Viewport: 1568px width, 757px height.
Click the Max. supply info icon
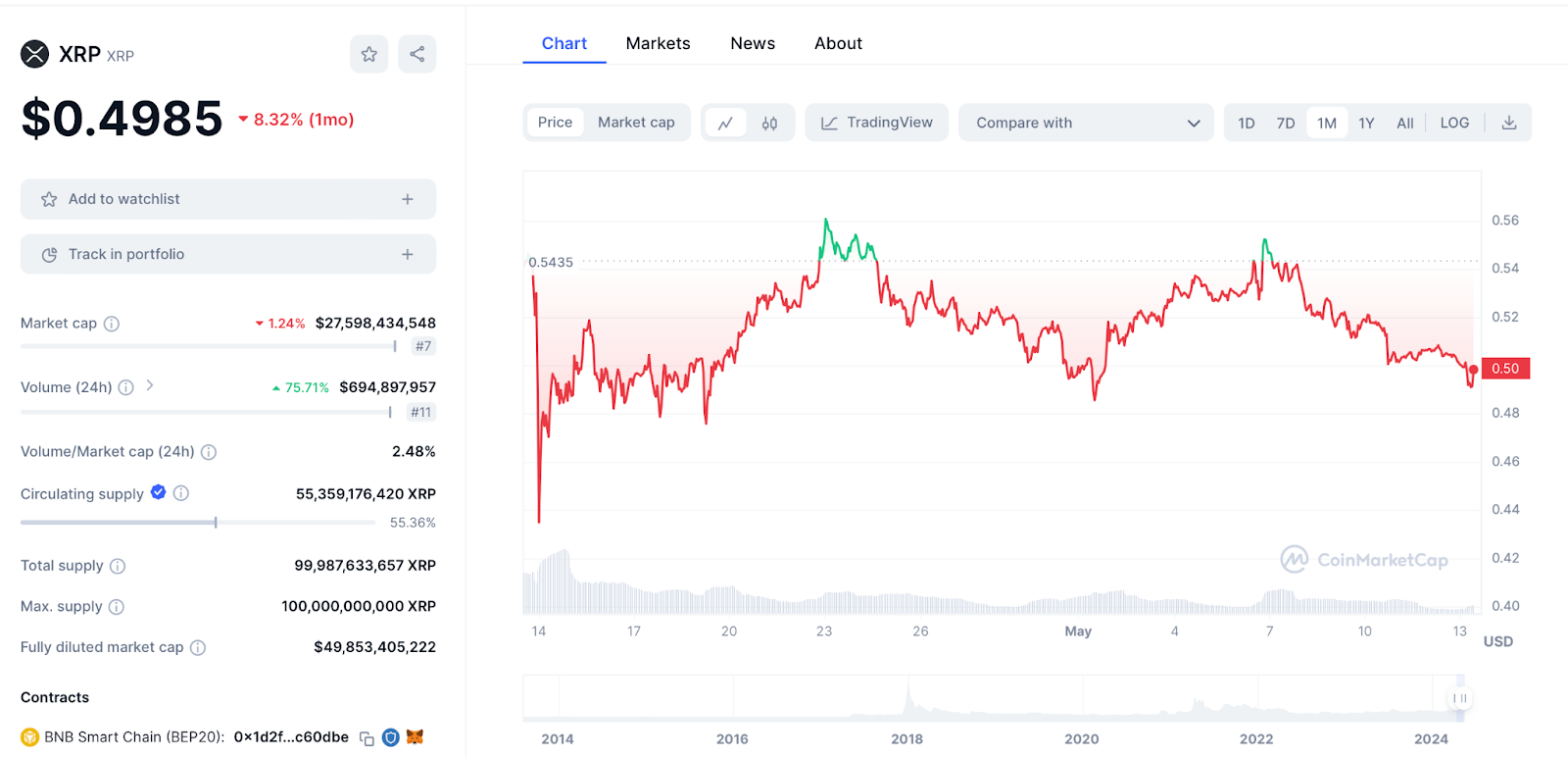click(x=117, y=607)
